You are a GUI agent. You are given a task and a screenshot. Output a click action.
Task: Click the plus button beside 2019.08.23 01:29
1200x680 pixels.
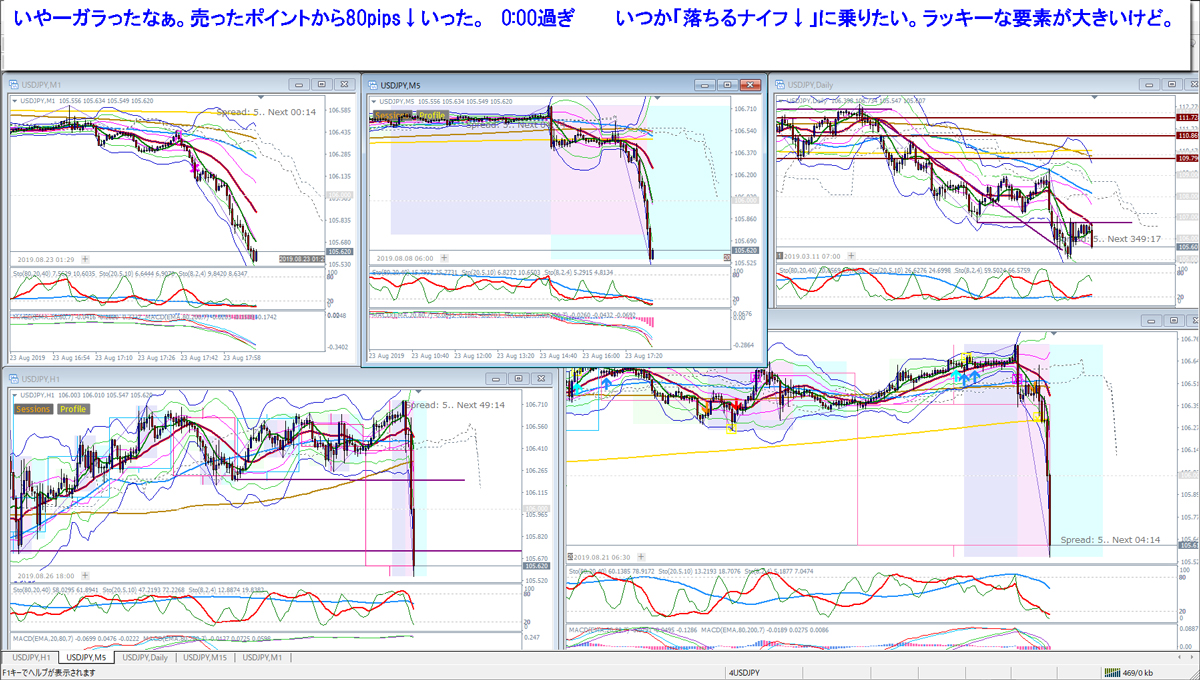tap(84, 258)
